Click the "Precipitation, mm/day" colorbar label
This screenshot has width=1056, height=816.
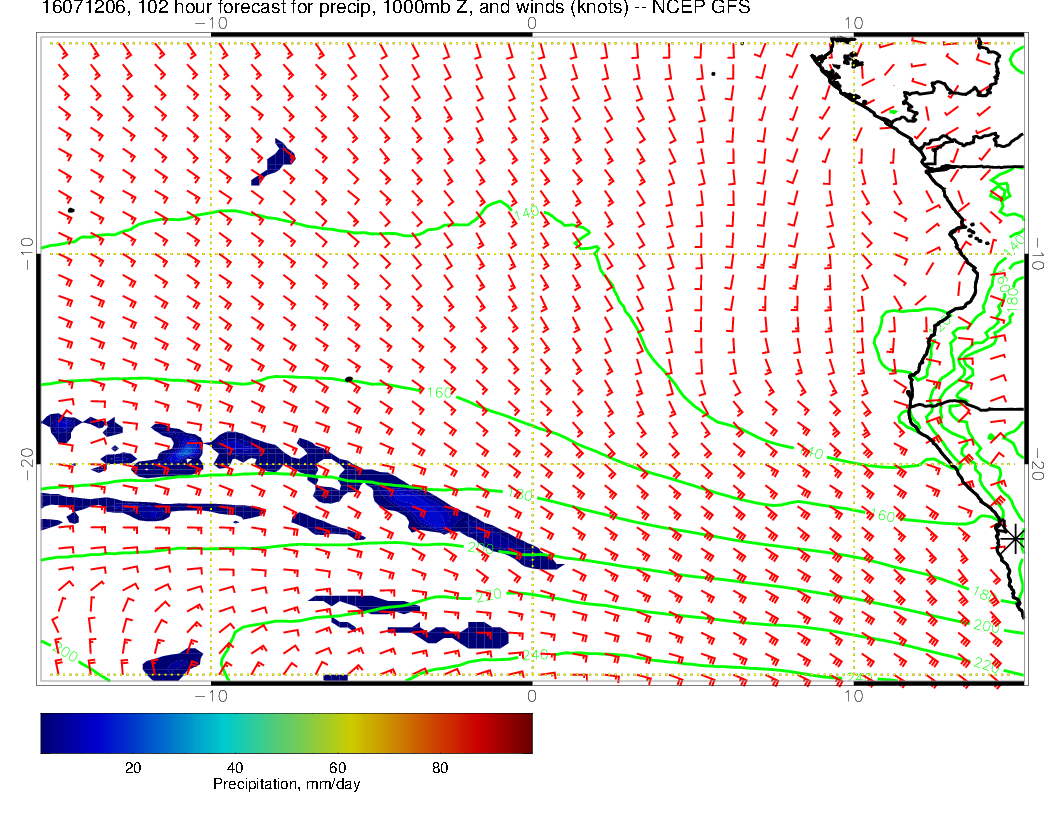[286, 784]
